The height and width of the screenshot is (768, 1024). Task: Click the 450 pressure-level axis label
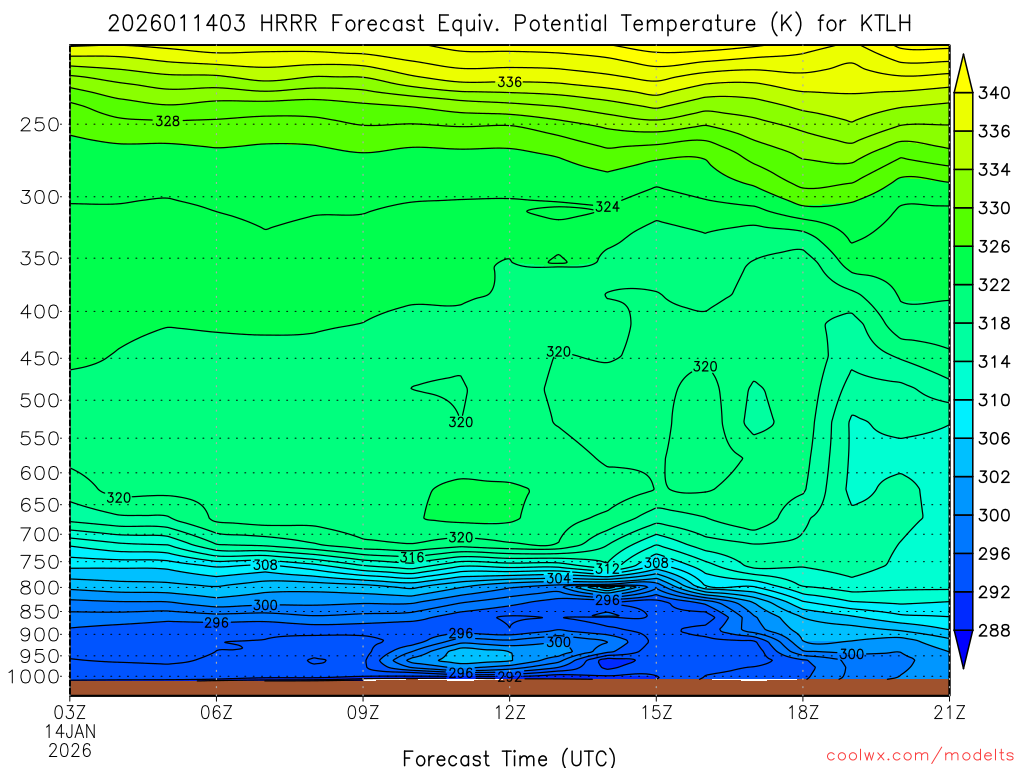click(39, 359)
